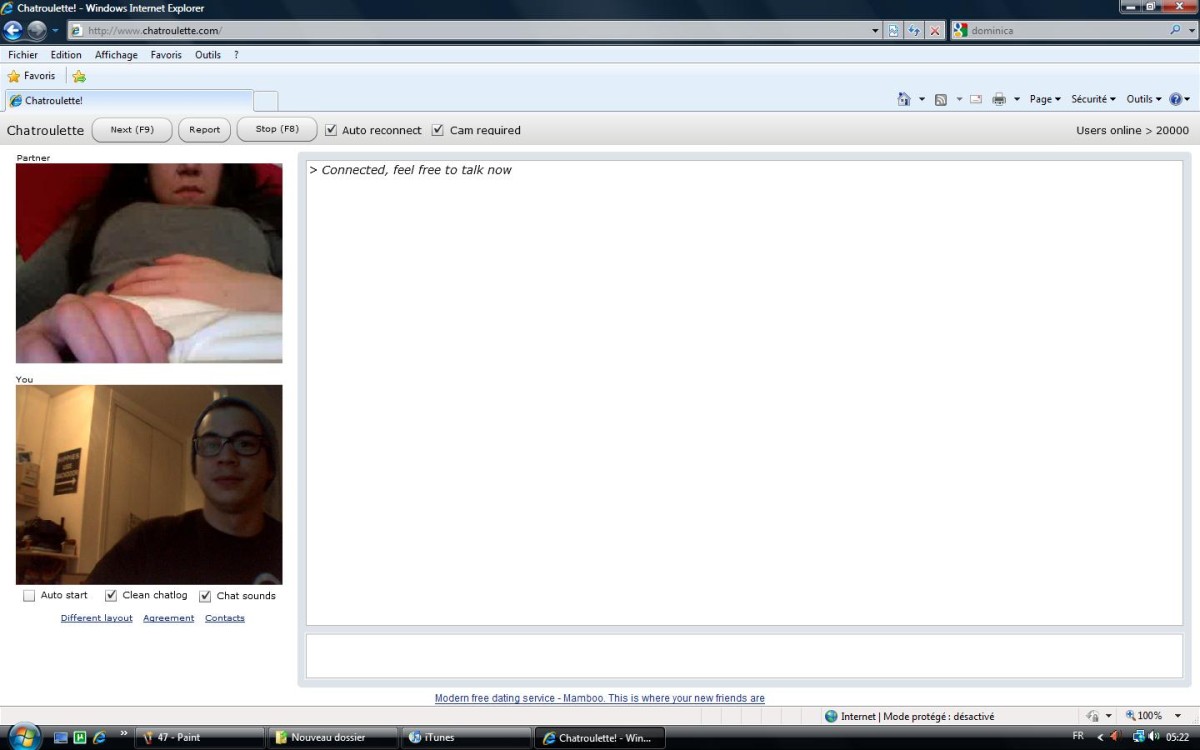Open the Page command bar dropdown
This screenshot has width=1200, height=750.
[x=1045, y=99]
